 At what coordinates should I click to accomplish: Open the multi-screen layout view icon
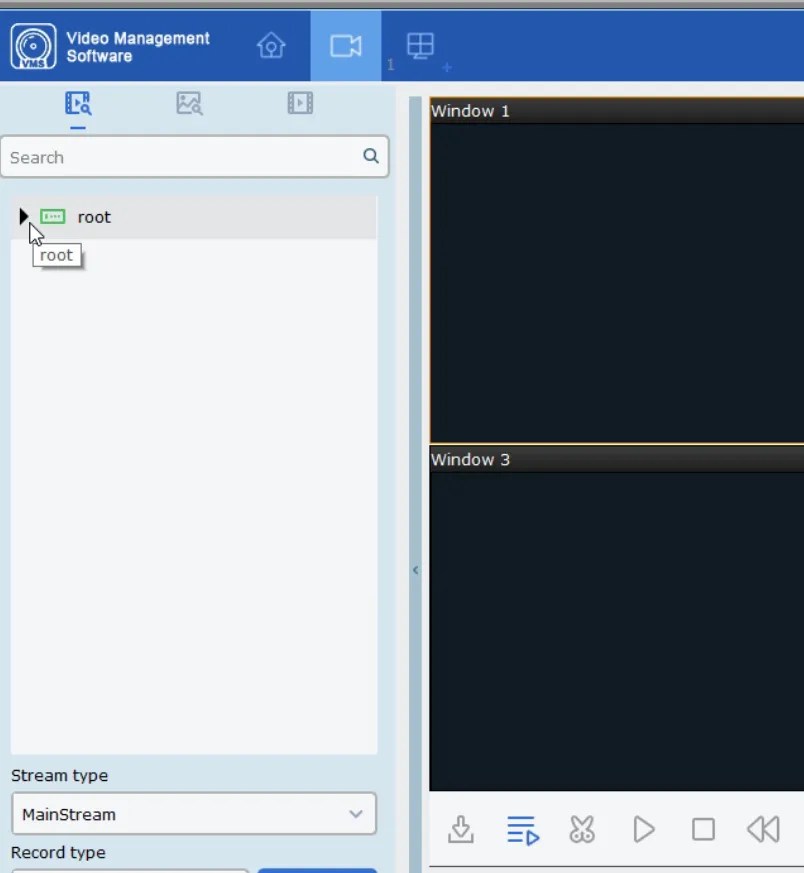click(x=420, y=46)
